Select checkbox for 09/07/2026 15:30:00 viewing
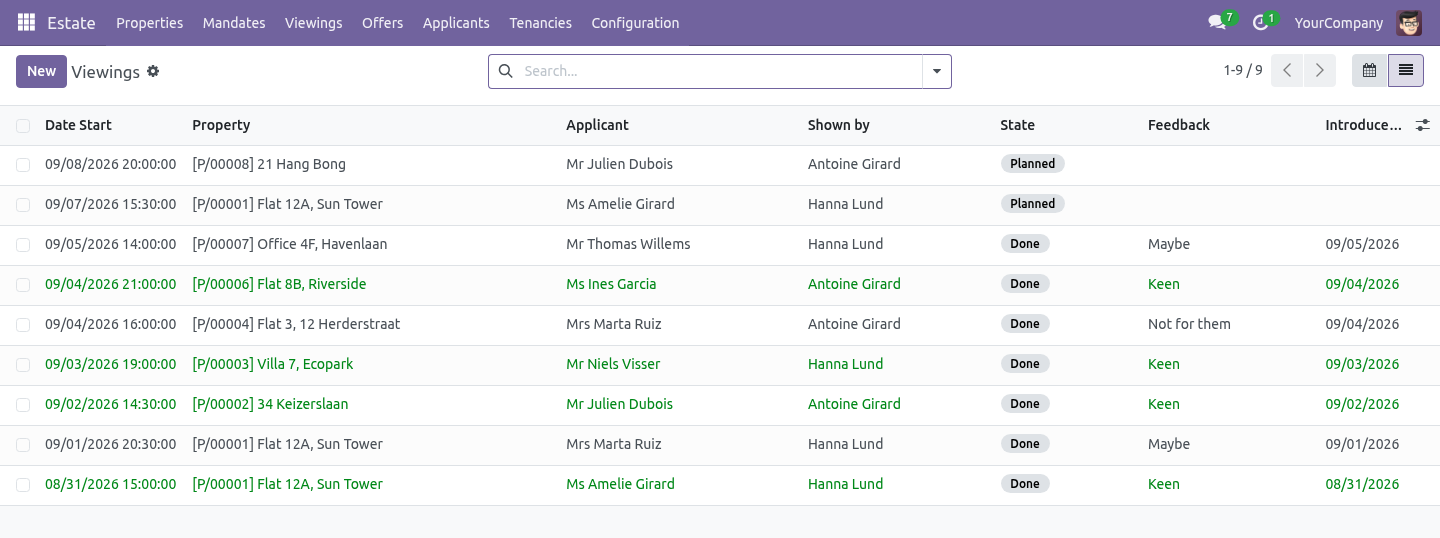This screenshot has height=538, width=1440. tap(23, 205)
